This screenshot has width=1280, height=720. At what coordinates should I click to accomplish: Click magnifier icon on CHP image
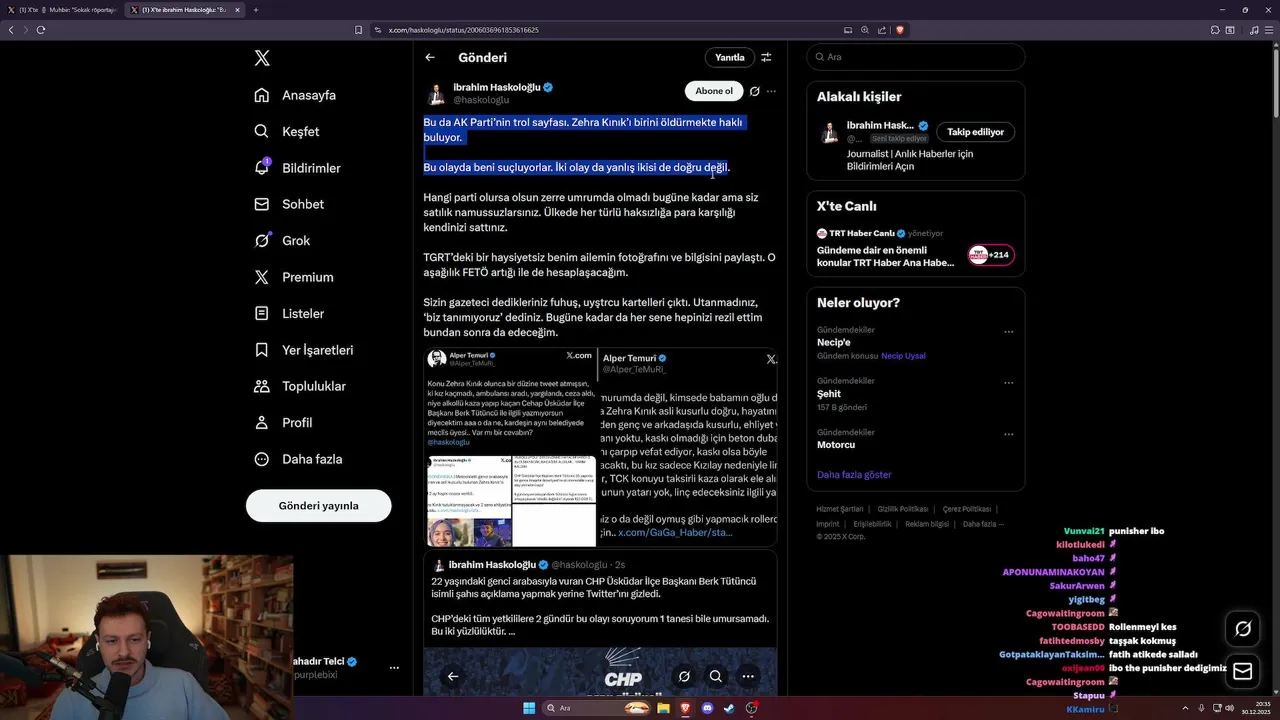[716, 676]
